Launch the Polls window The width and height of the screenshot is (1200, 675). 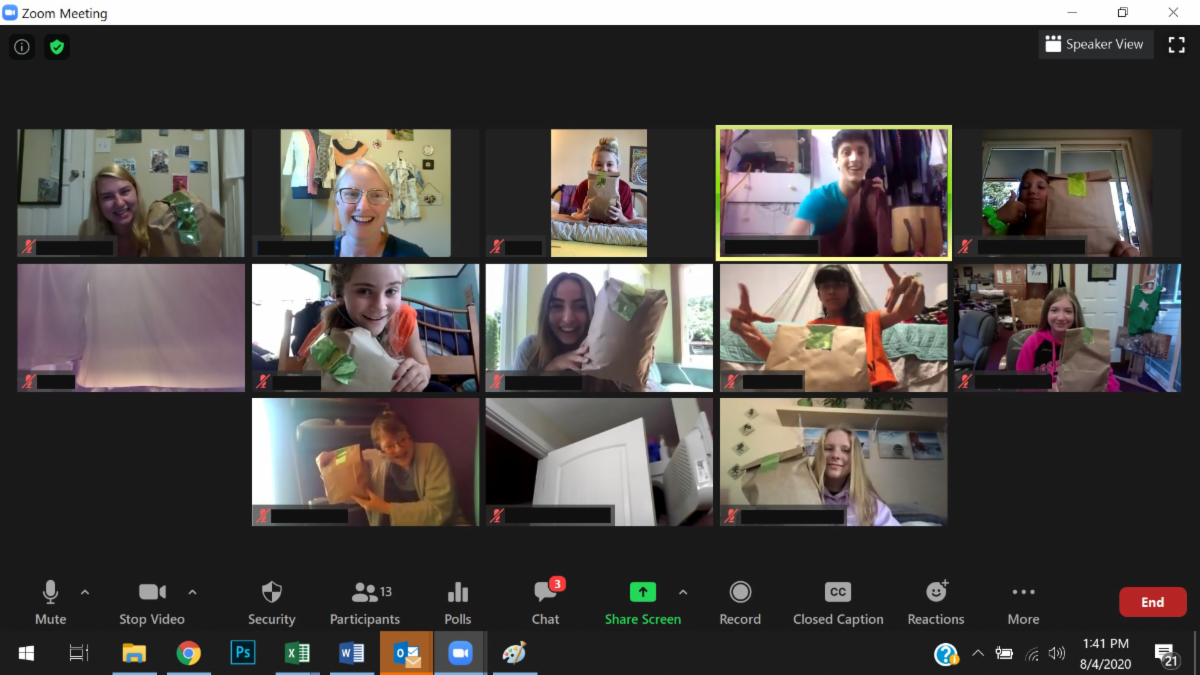click(458, 603)
